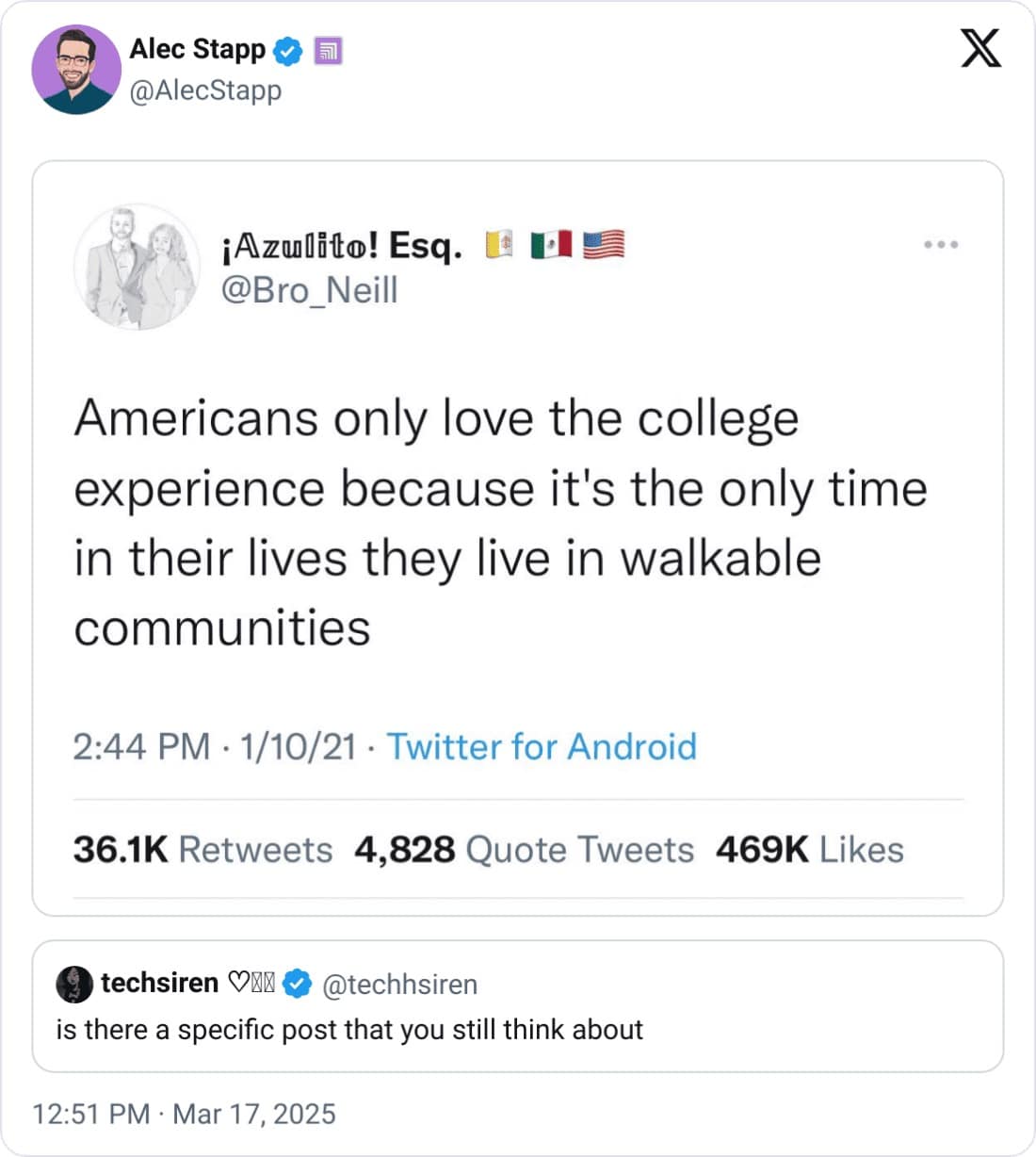Click Alec Stapp's verified blue checkmark
This screenshot has height=1157, width=1036.
[x=286, y=51]
